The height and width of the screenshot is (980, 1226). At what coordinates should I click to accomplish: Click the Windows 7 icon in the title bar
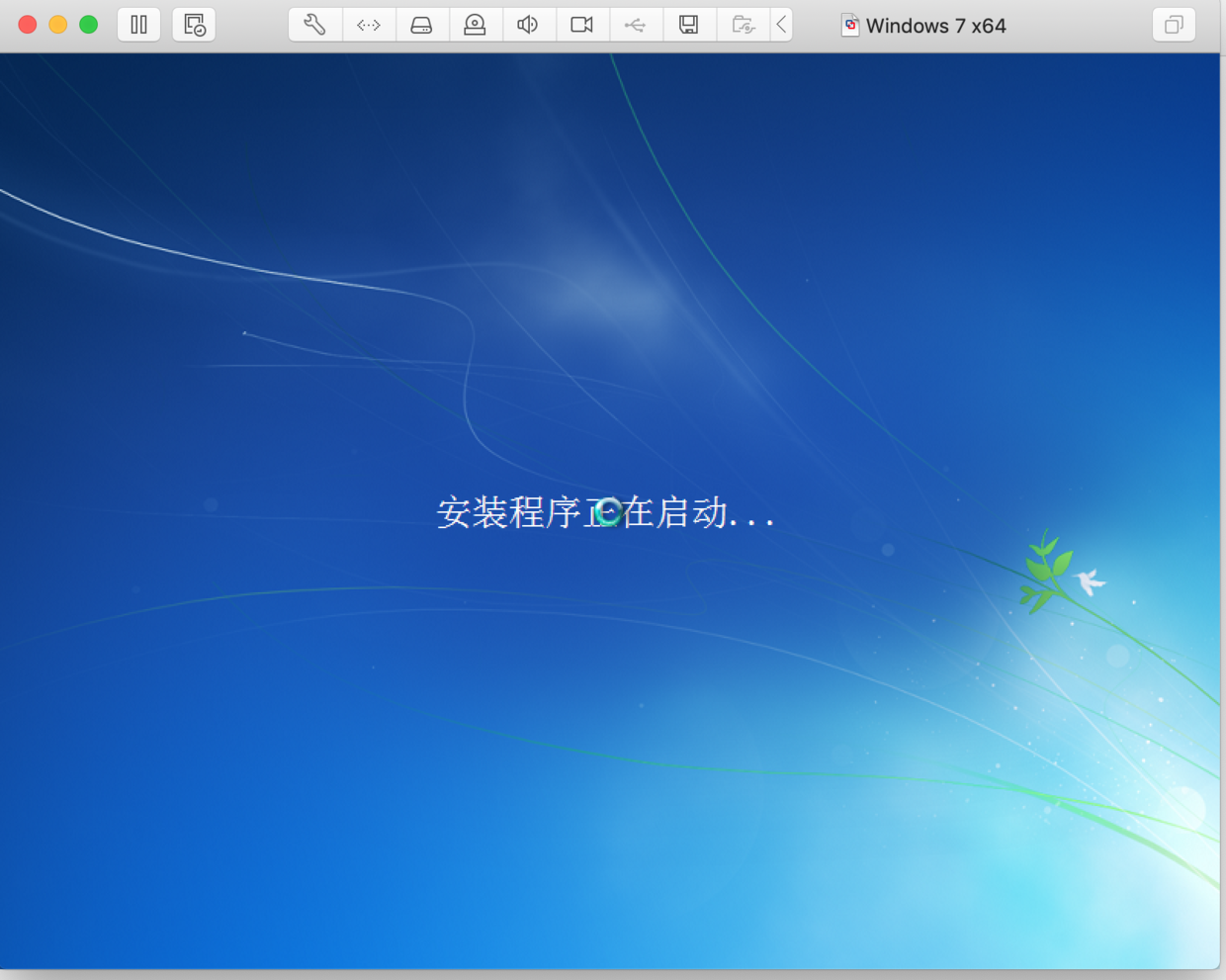(x=850, y=25)
